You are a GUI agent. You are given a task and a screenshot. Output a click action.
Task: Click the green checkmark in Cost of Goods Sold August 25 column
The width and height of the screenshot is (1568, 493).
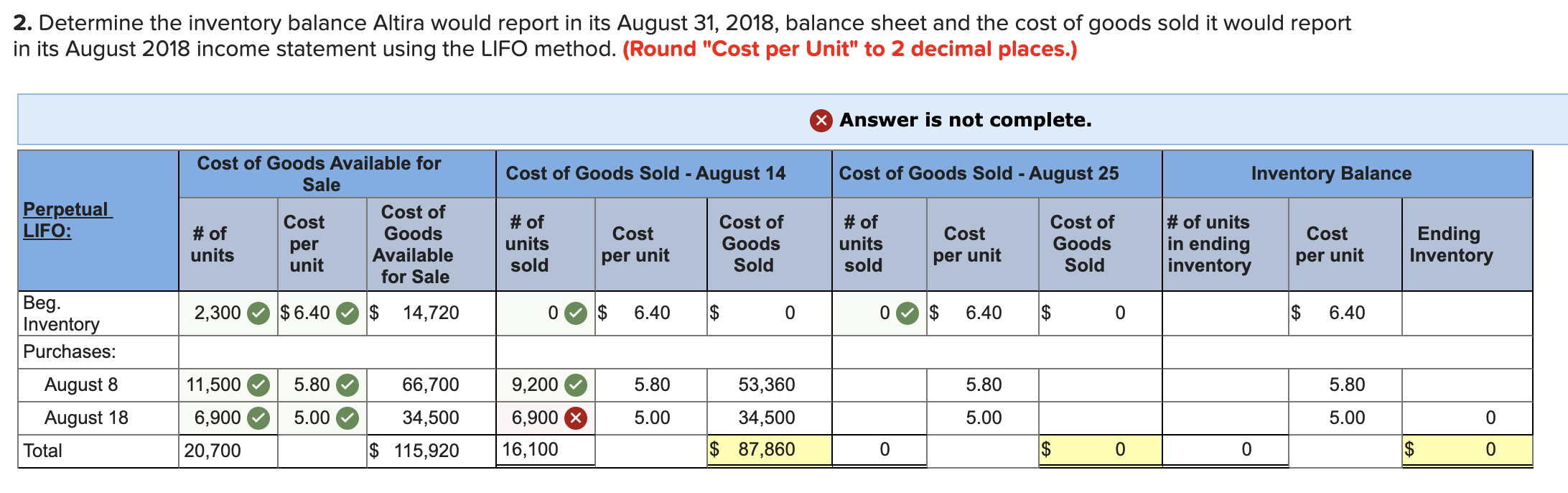pyautogui.click(x=907, y=313)
